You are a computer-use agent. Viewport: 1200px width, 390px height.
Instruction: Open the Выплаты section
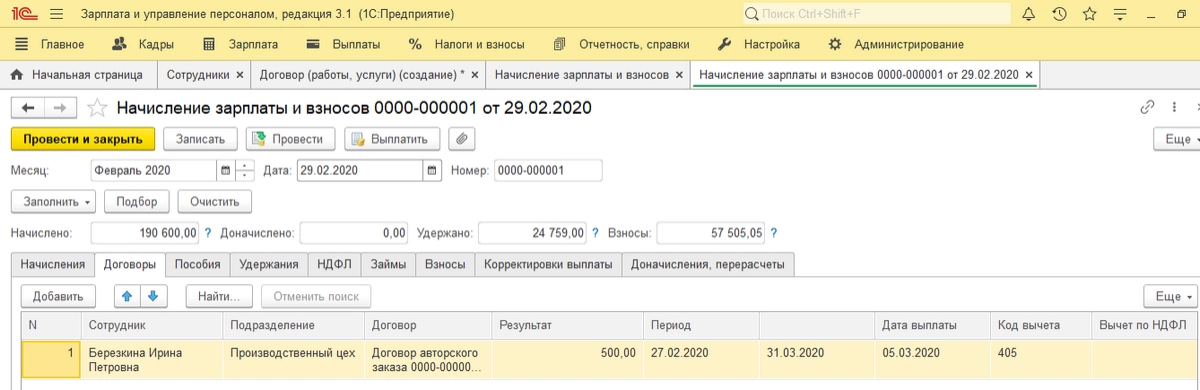(x=343, y=44)
